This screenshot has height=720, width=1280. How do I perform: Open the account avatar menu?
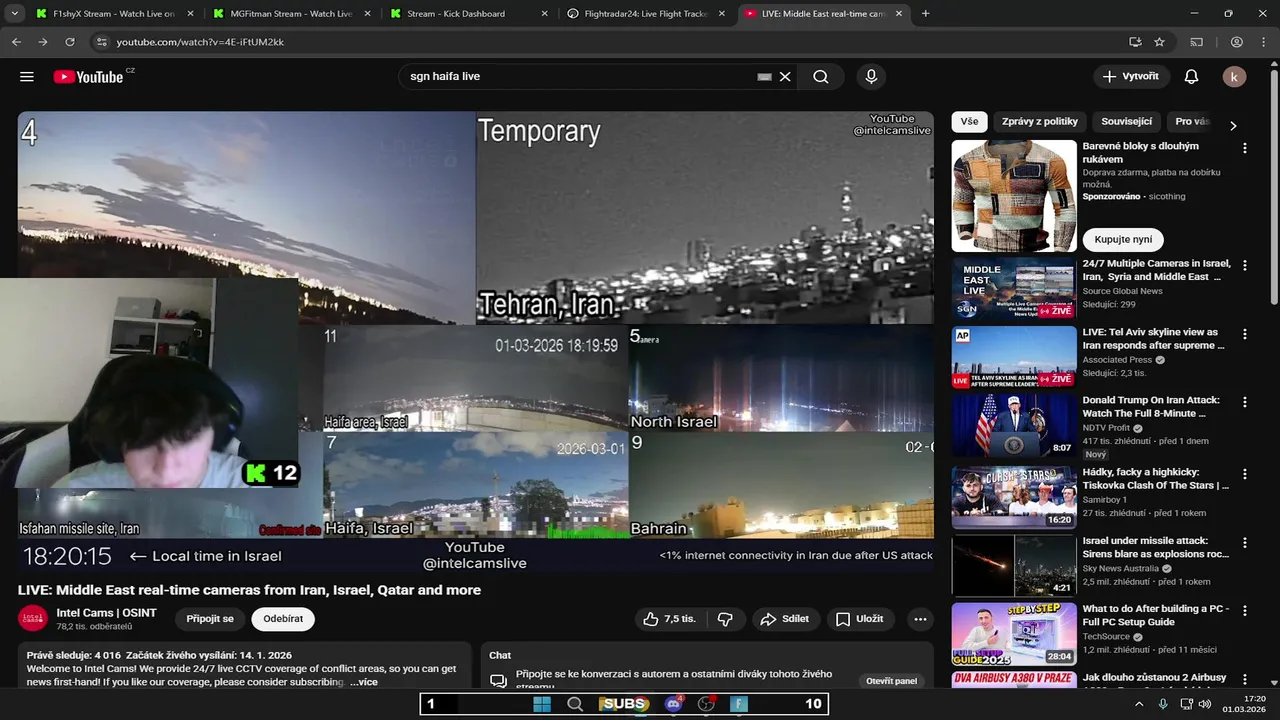1234,77
